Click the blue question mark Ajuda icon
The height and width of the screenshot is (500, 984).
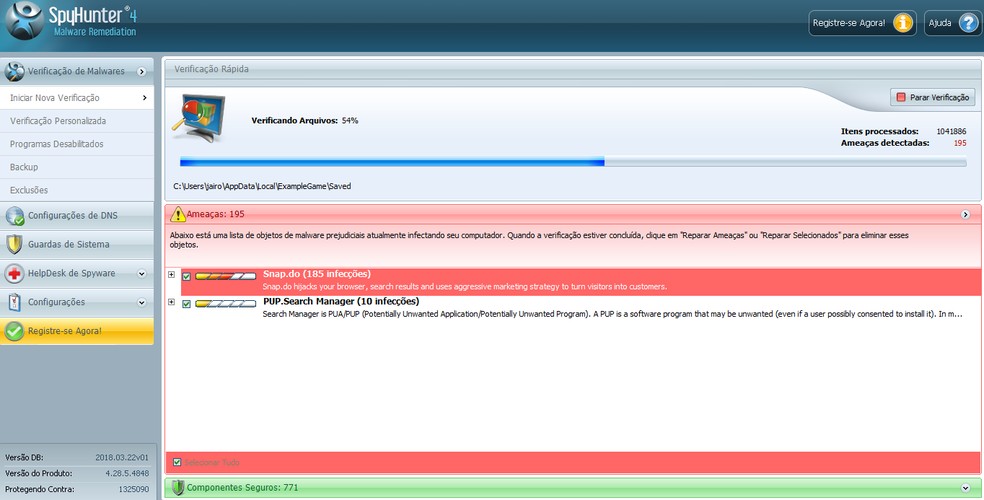coord(968,23)
